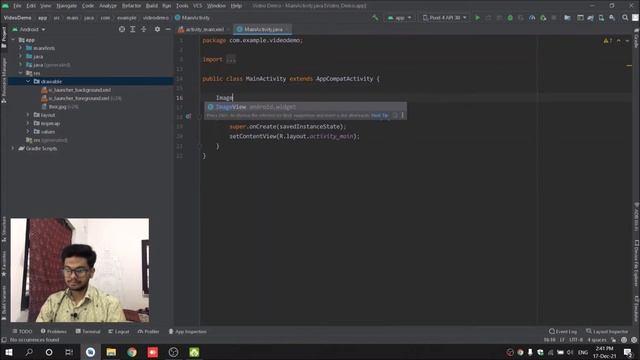Open the Layout Inspector

pyautogui.click(x=607, y=331)
